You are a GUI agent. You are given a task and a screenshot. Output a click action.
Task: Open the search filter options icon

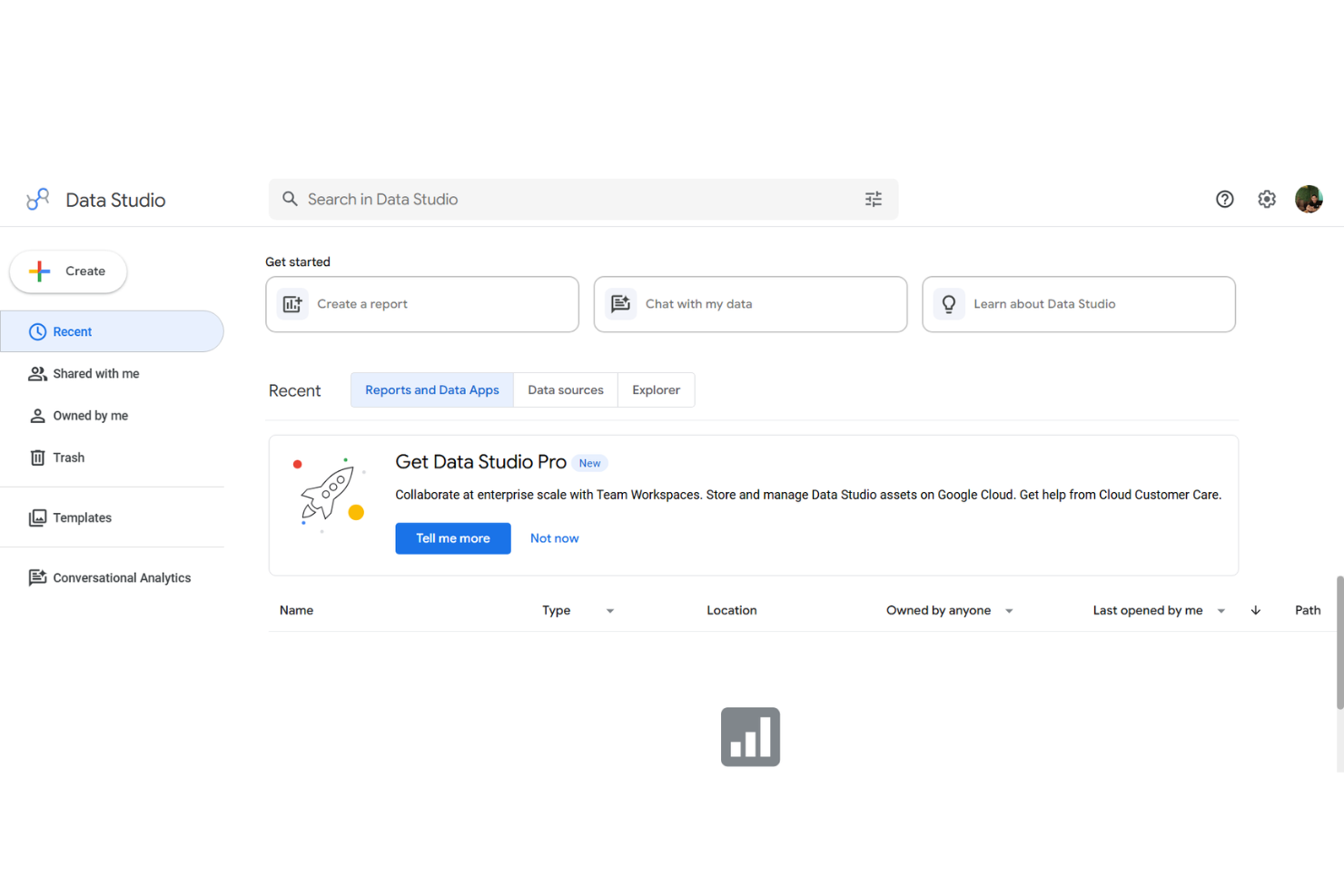(x=874, y=199)
